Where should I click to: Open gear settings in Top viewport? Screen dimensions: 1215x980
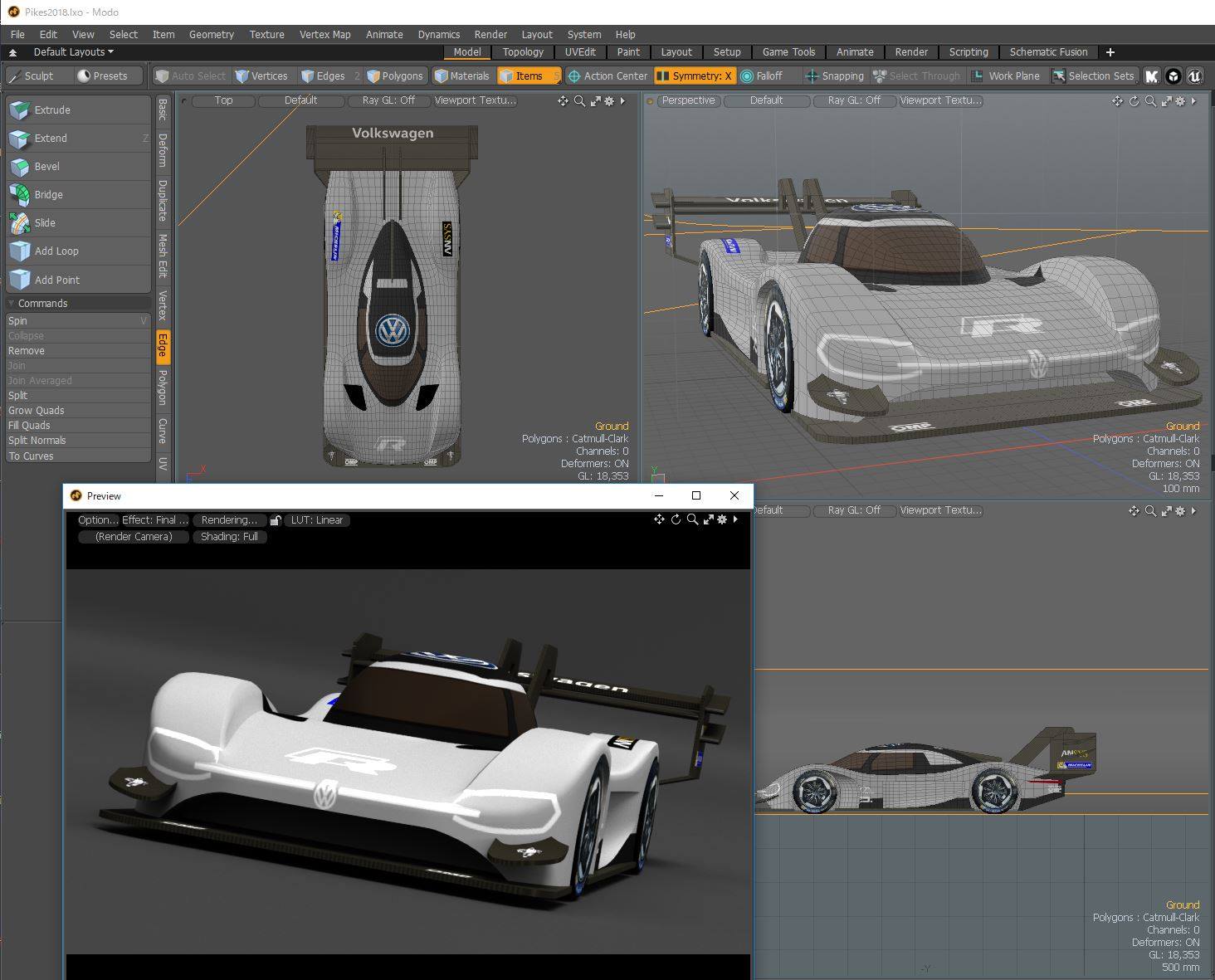tap(609, 100)
